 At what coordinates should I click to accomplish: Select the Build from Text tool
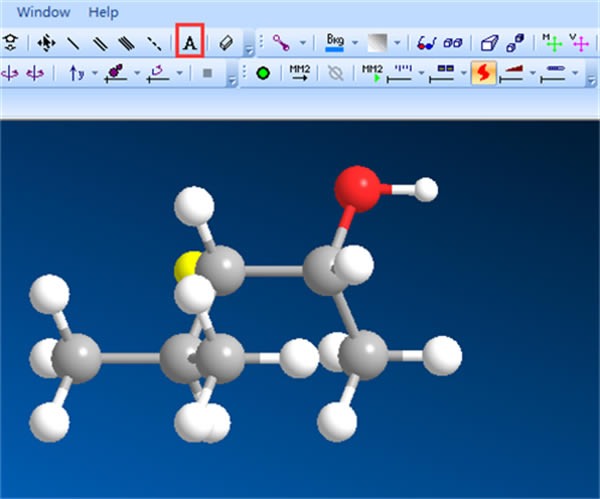[188, 43]
